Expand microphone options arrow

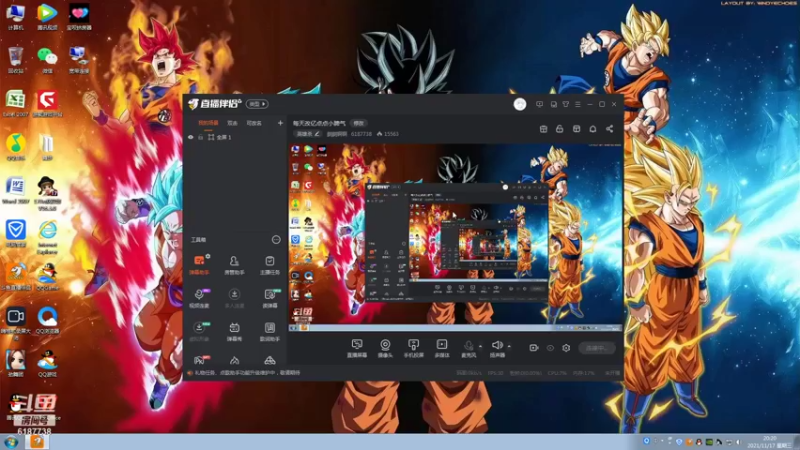[x=480, y=346]
